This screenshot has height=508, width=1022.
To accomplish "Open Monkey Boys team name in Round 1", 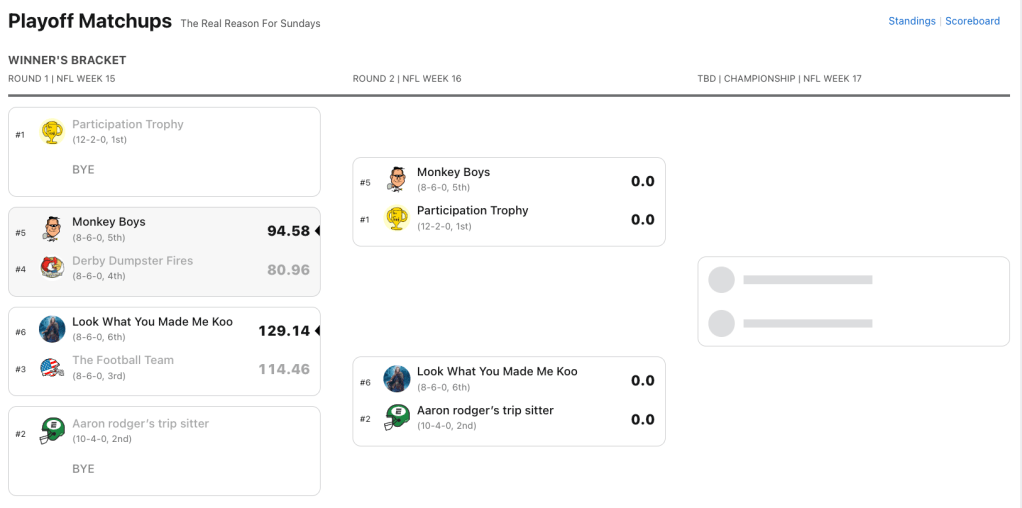I will (x=109, y=222).
